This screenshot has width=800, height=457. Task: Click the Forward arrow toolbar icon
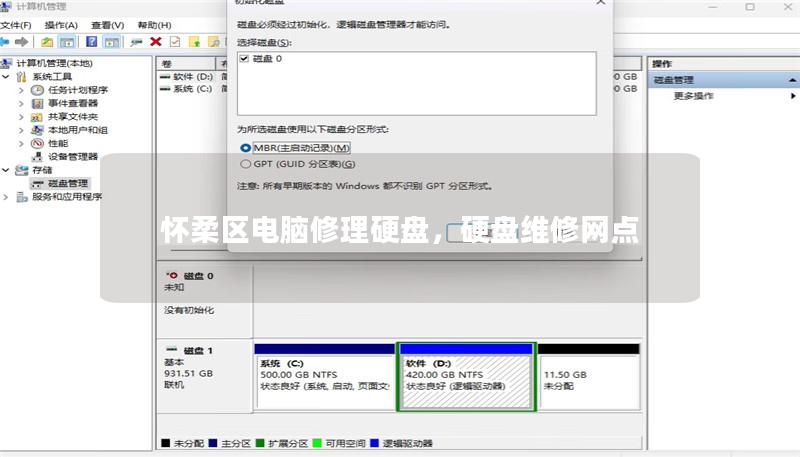(21, 42)
